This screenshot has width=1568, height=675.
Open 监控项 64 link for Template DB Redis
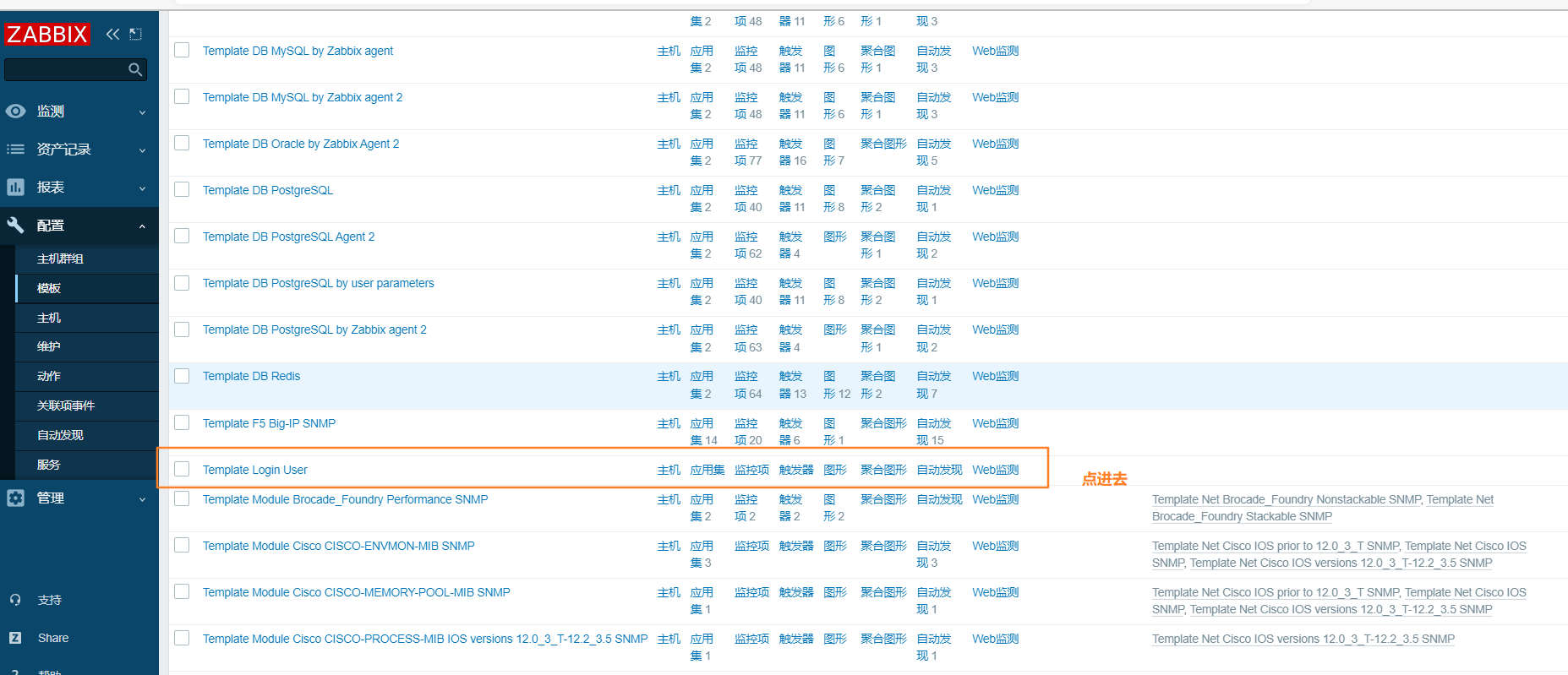[x=748, y=384]
